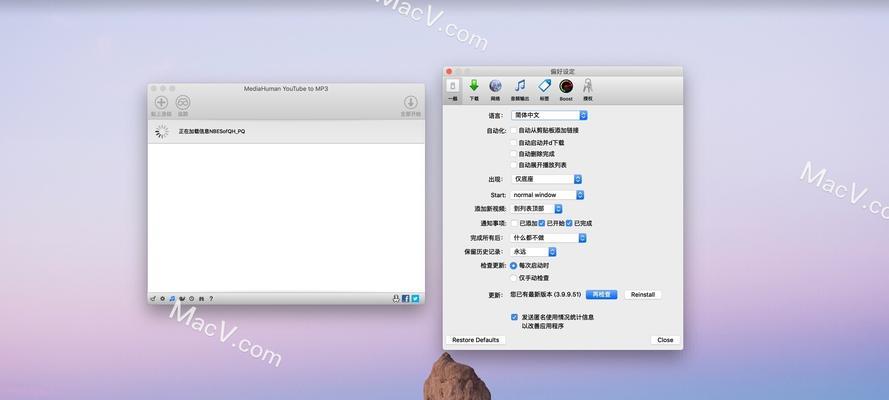This screenshot has height=400, width=889.
Task: Switch to the Boost gauge tab
Action: [x=566, y=90]
